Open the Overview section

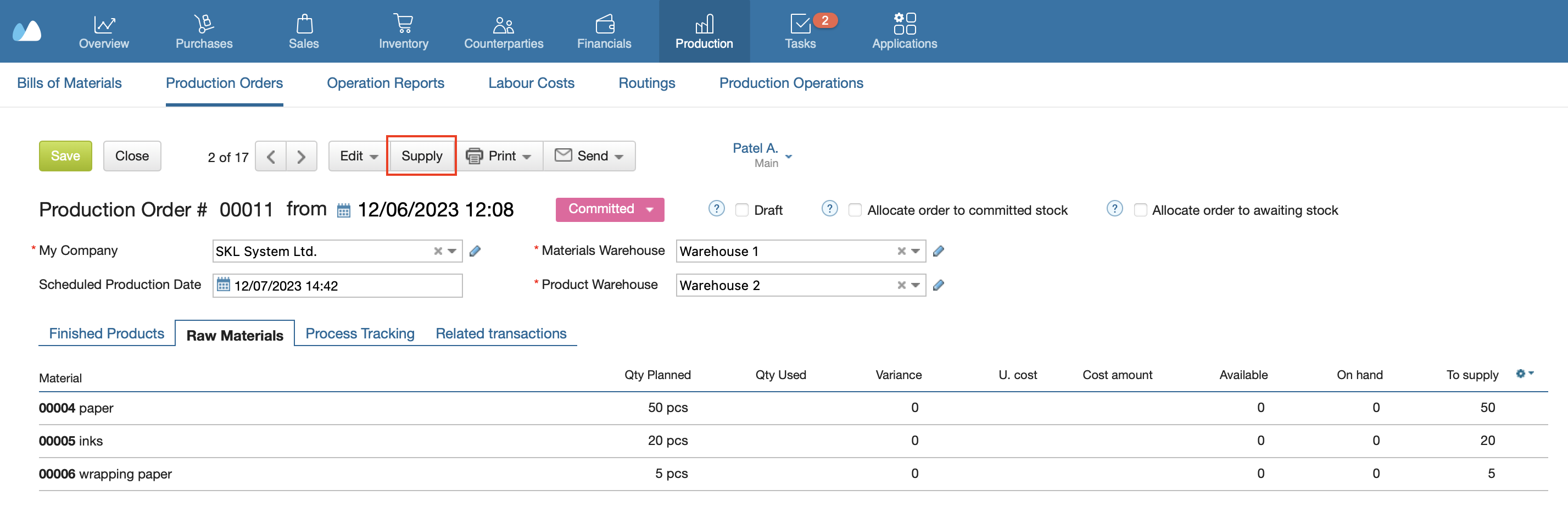(x=104, y=32)
